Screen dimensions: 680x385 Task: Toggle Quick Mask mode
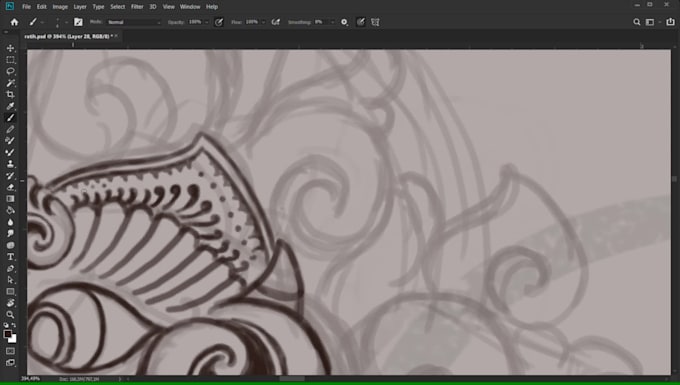(10, 351)
